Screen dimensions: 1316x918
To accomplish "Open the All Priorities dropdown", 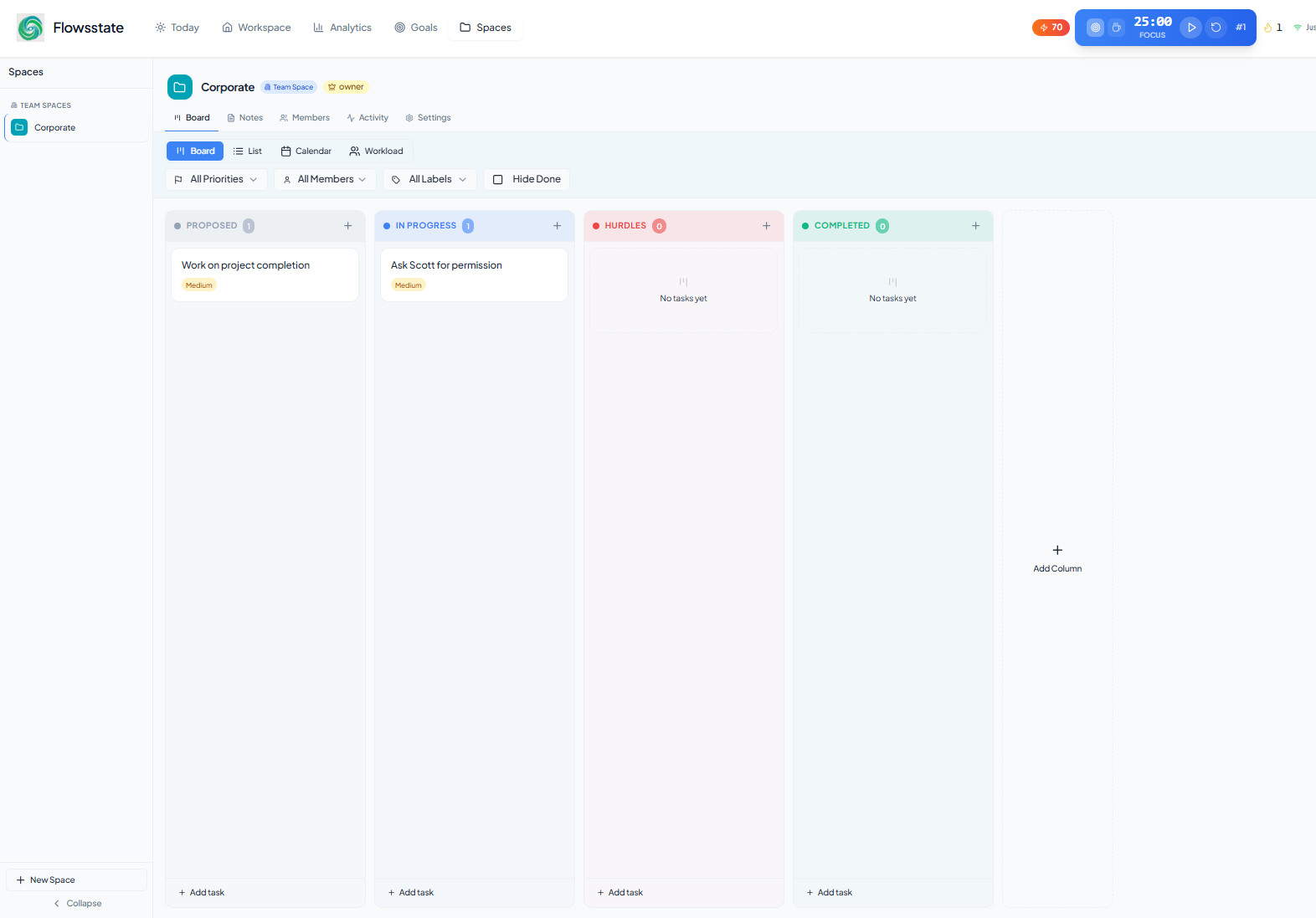I will [x=216, y=179].
